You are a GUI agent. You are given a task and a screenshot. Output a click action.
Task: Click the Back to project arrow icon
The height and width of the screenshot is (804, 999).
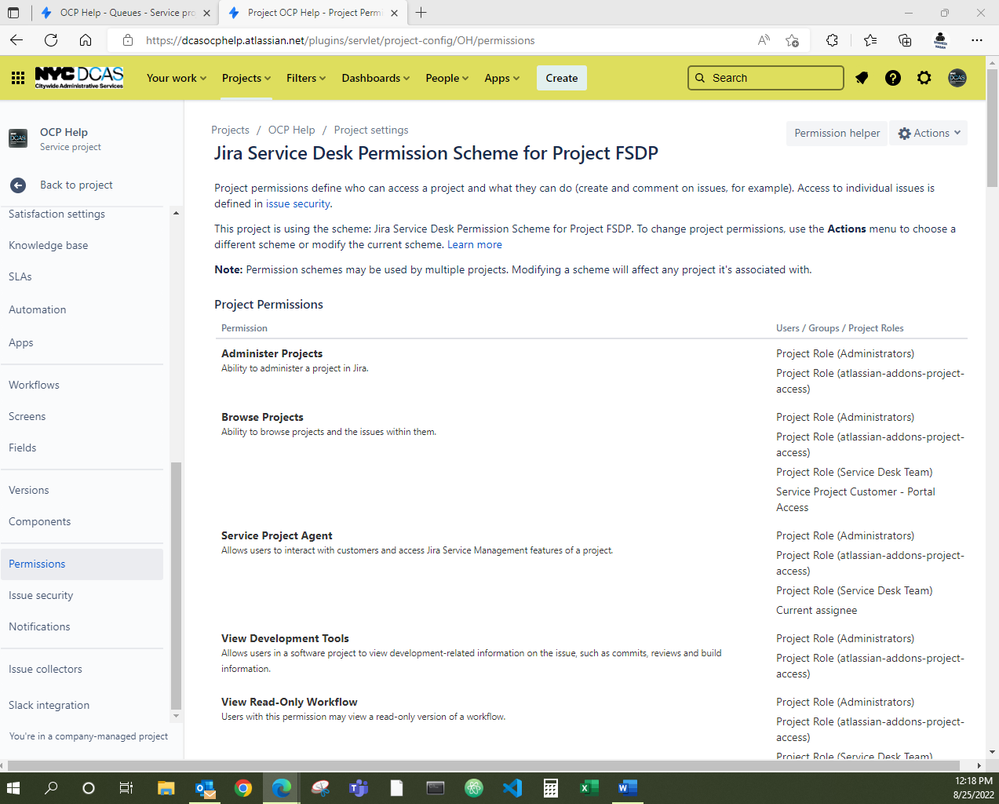(18, 185)
